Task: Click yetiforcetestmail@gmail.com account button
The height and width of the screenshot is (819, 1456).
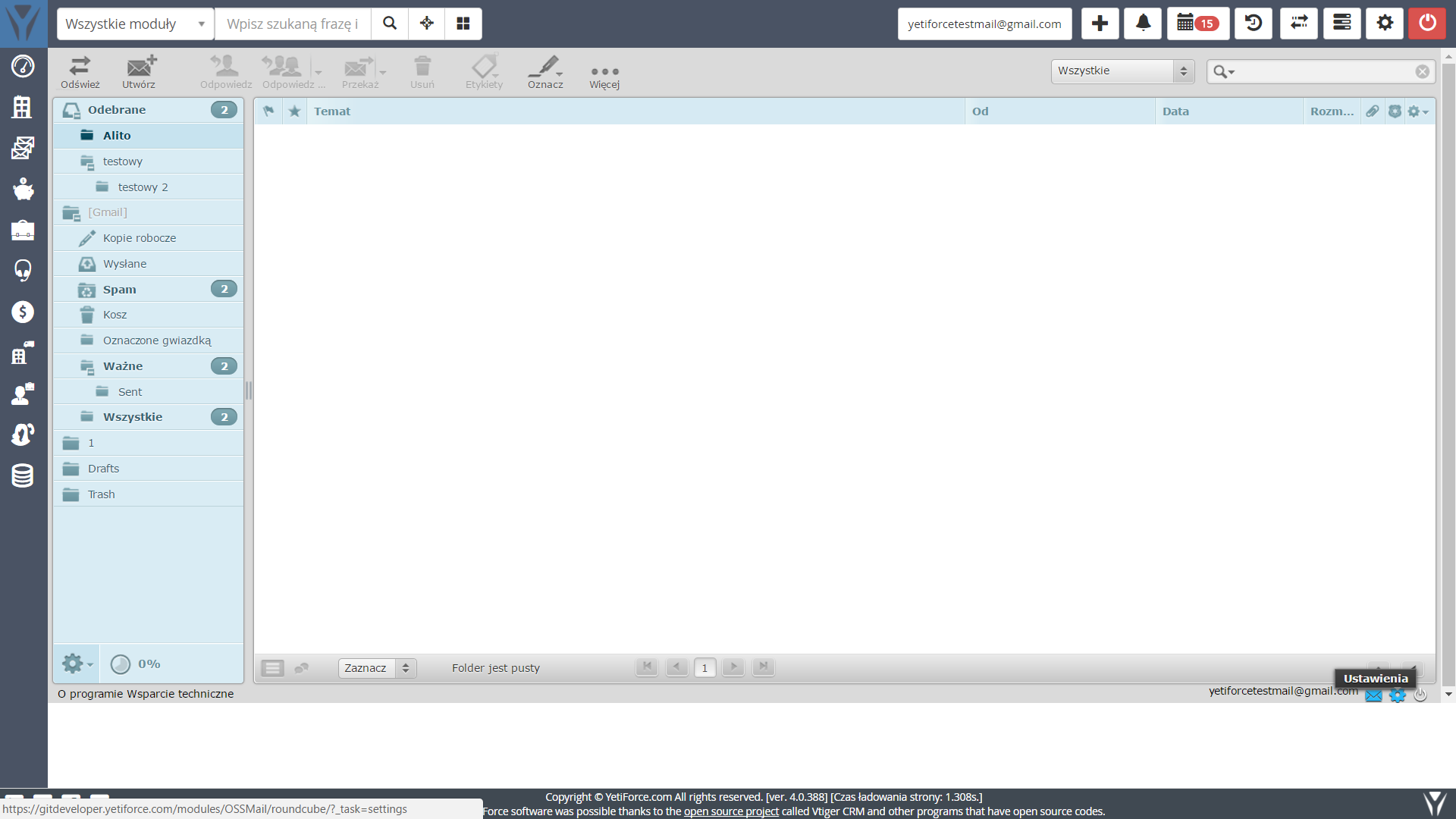Action: tap(984, 24)
